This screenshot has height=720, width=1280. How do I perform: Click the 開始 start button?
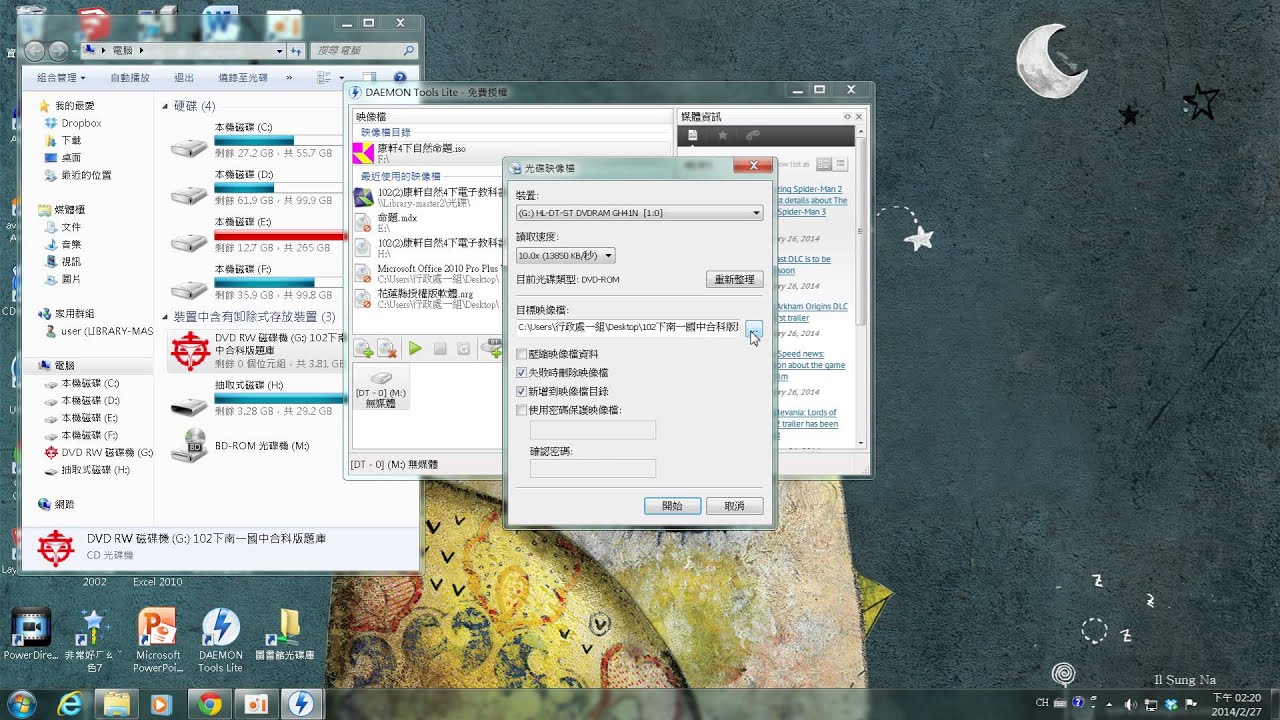click(672, 506)
